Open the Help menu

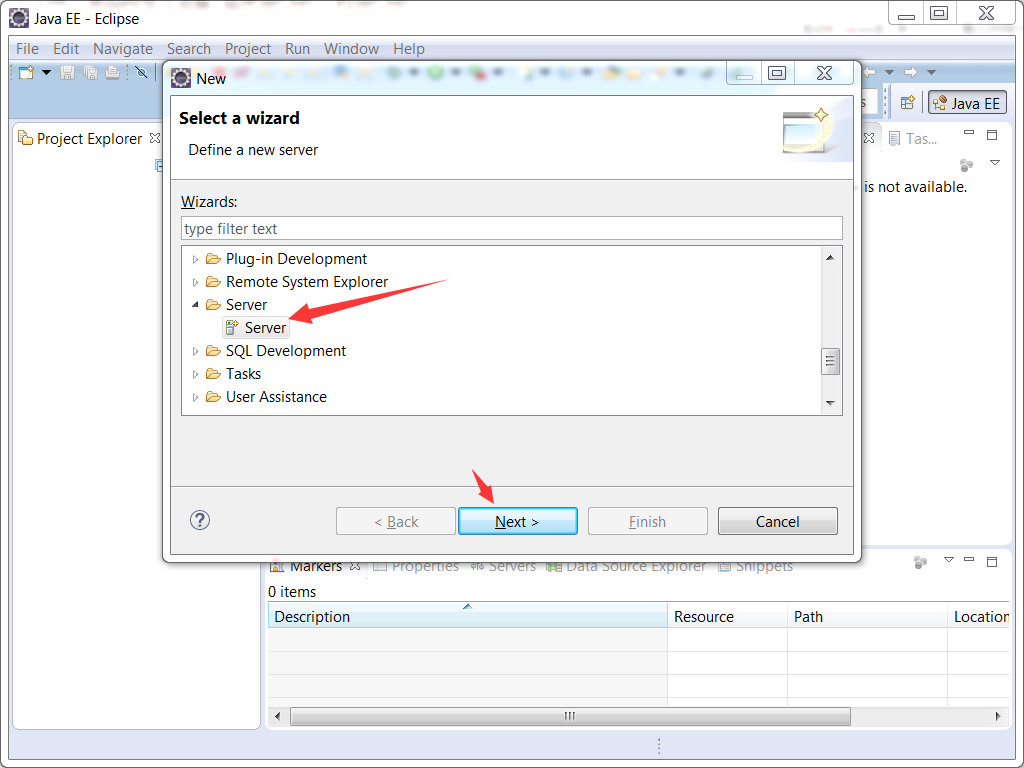409,49
